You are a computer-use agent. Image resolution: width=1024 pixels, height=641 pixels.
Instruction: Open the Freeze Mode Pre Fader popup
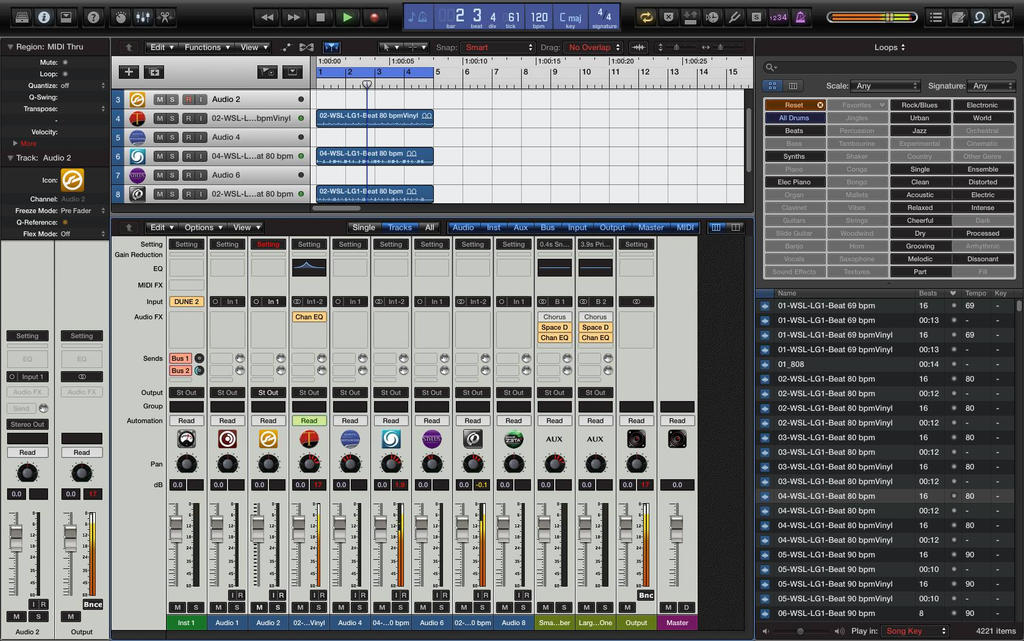(x=82, y=211)
